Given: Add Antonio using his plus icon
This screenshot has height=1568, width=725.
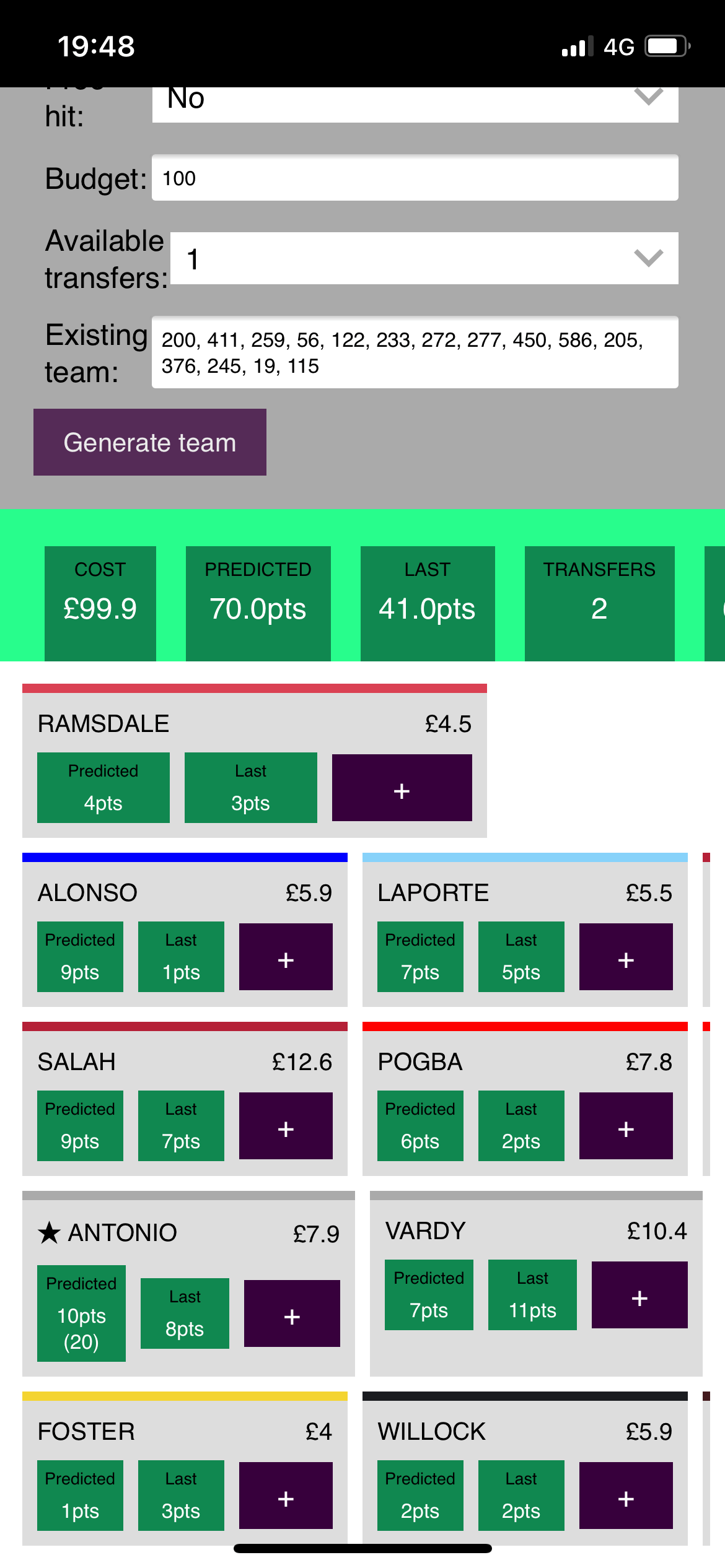Looking at the screenshot, I should (292, 1313).
